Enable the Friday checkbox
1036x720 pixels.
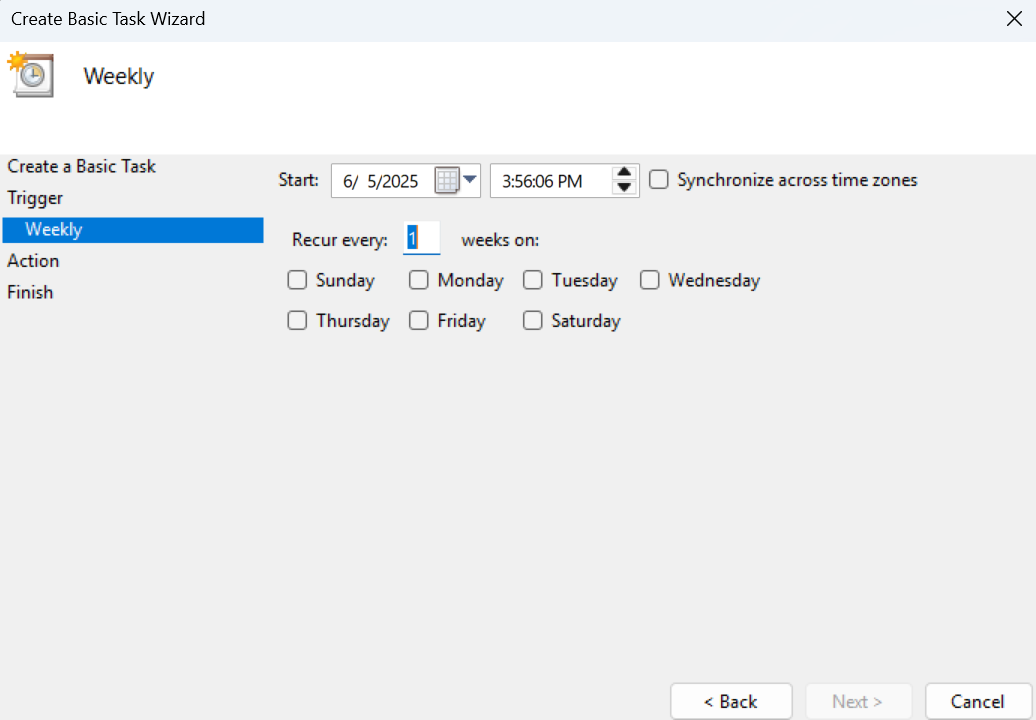click(419, 321)
